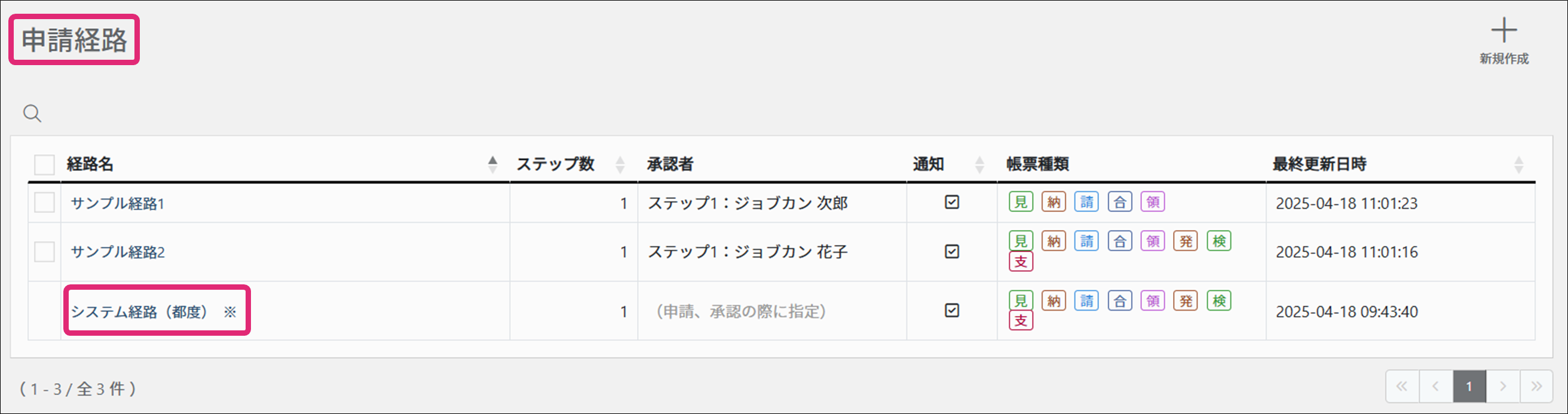
Task: Check the checkbox for サンプル経路2
Action: coord(44,252)
